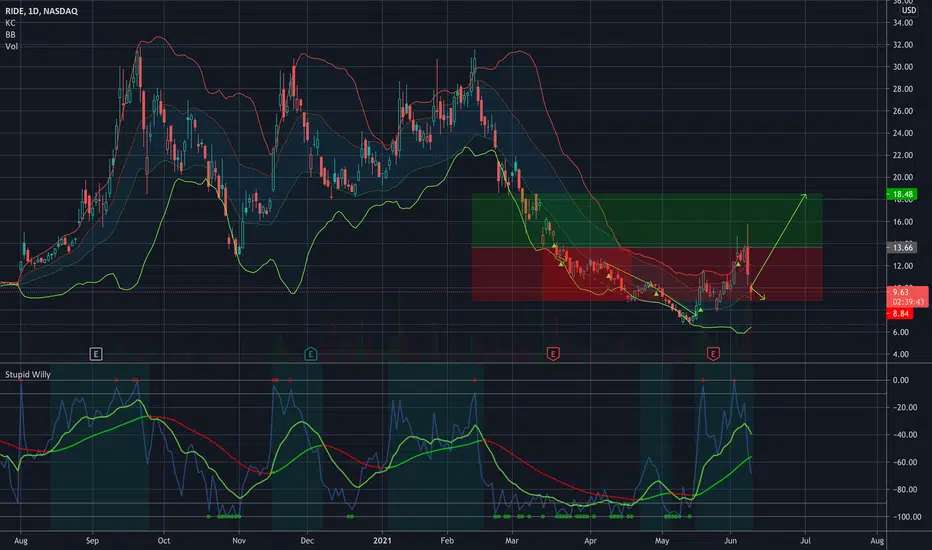
Task: Click the 2021 time axis label
Action: point(382,541)
